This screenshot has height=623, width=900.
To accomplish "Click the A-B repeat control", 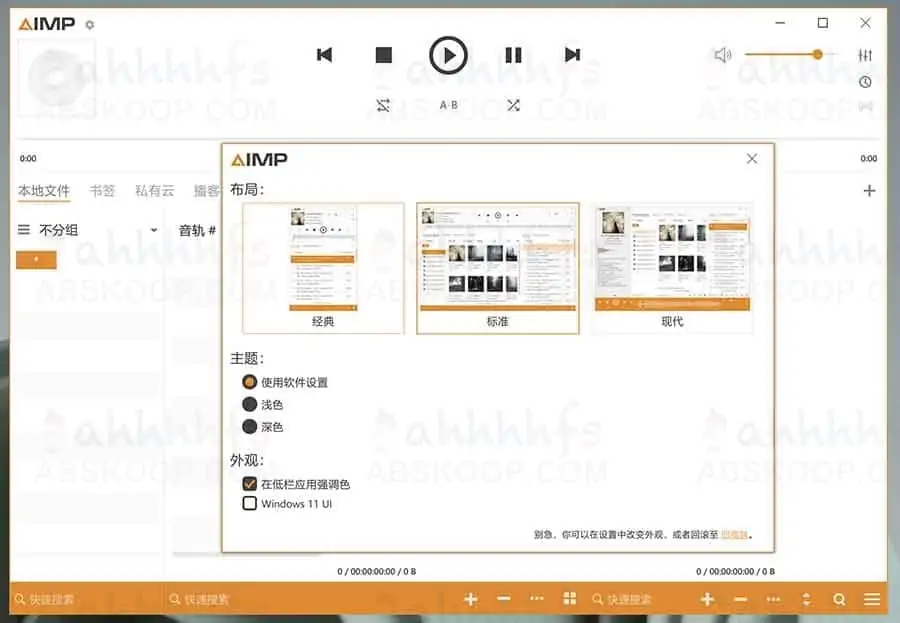I will [x=448, y=104].
